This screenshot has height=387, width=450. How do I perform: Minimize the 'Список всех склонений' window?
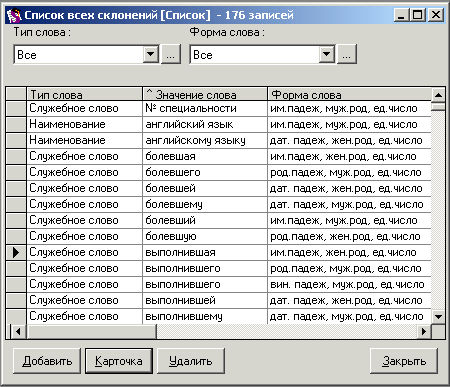401,15
